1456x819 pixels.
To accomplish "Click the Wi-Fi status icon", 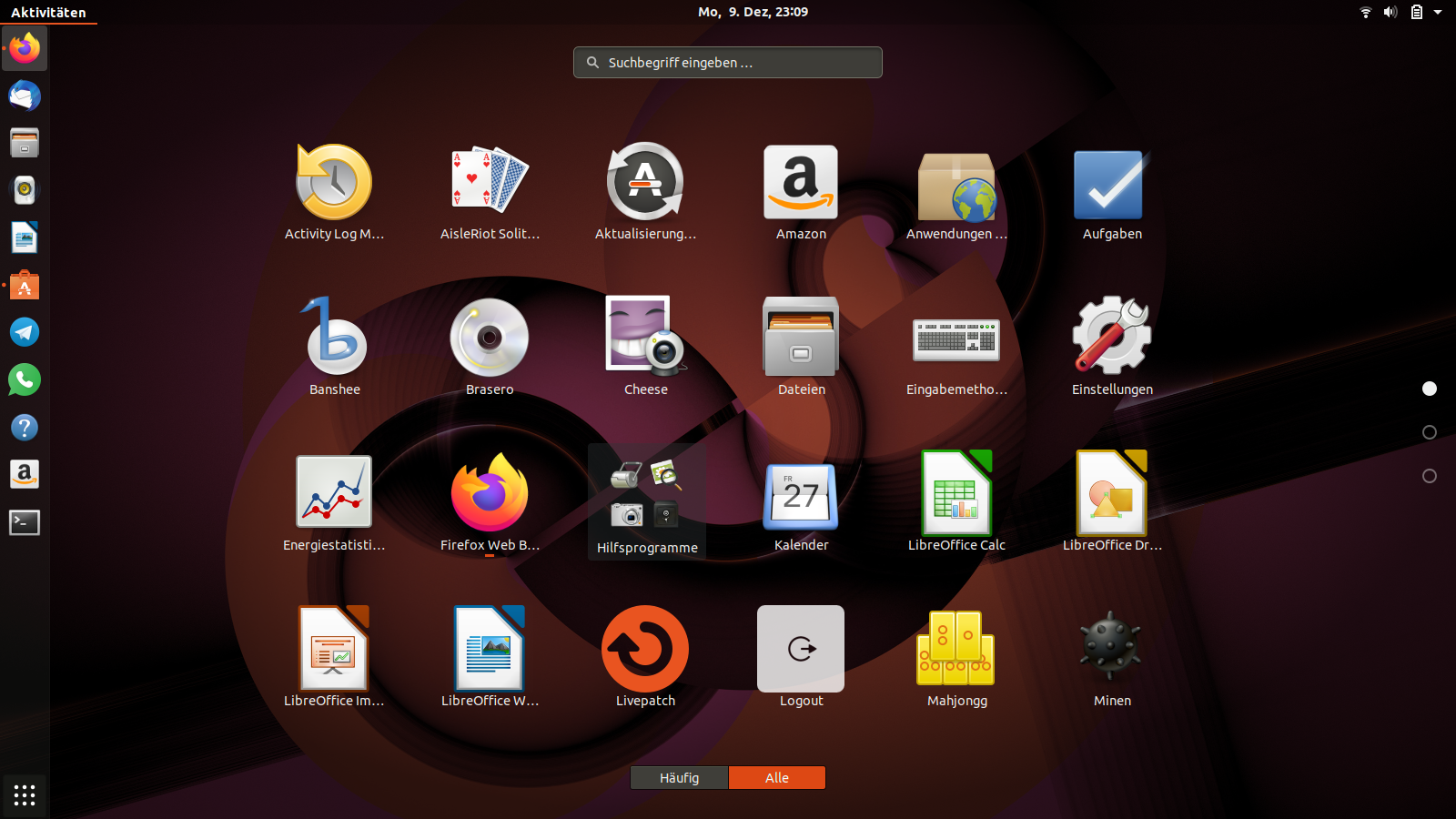I will (1366, 12).
